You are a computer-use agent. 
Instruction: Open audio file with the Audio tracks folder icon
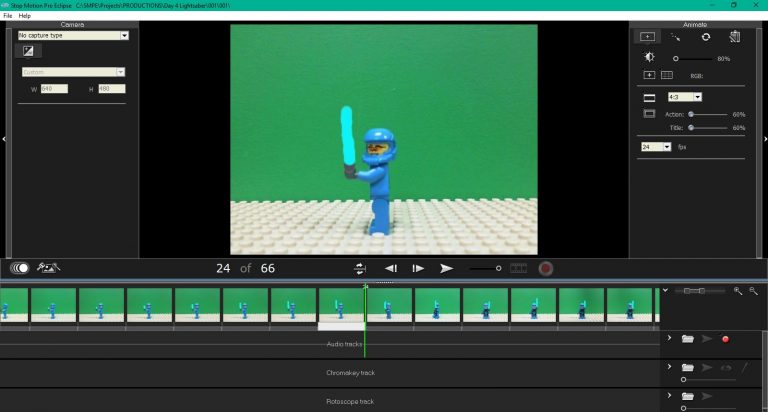coord(688,339)
